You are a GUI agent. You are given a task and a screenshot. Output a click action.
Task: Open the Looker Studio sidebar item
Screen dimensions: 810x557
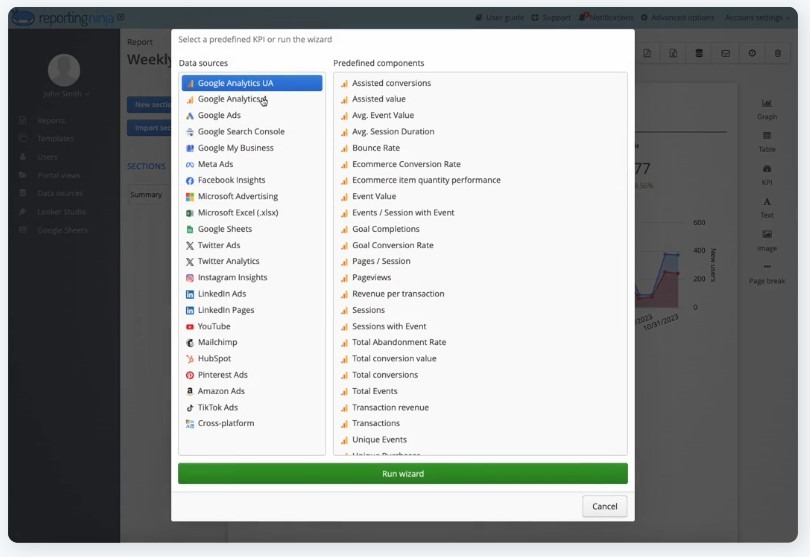53,212
